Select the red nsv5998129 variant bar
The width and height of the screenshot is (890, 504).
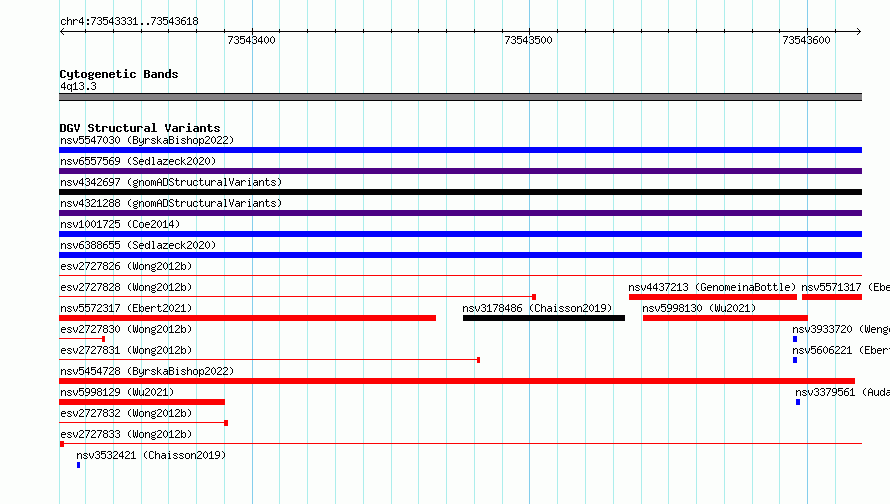click(142, 402)
